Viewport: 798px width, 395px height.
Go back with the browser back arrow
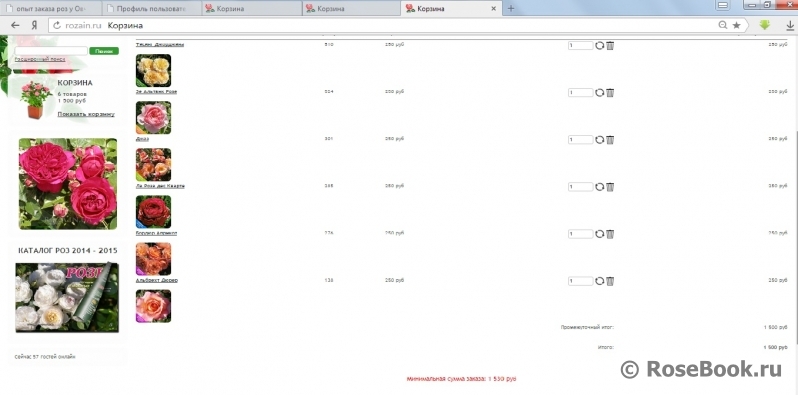[15, 25]
